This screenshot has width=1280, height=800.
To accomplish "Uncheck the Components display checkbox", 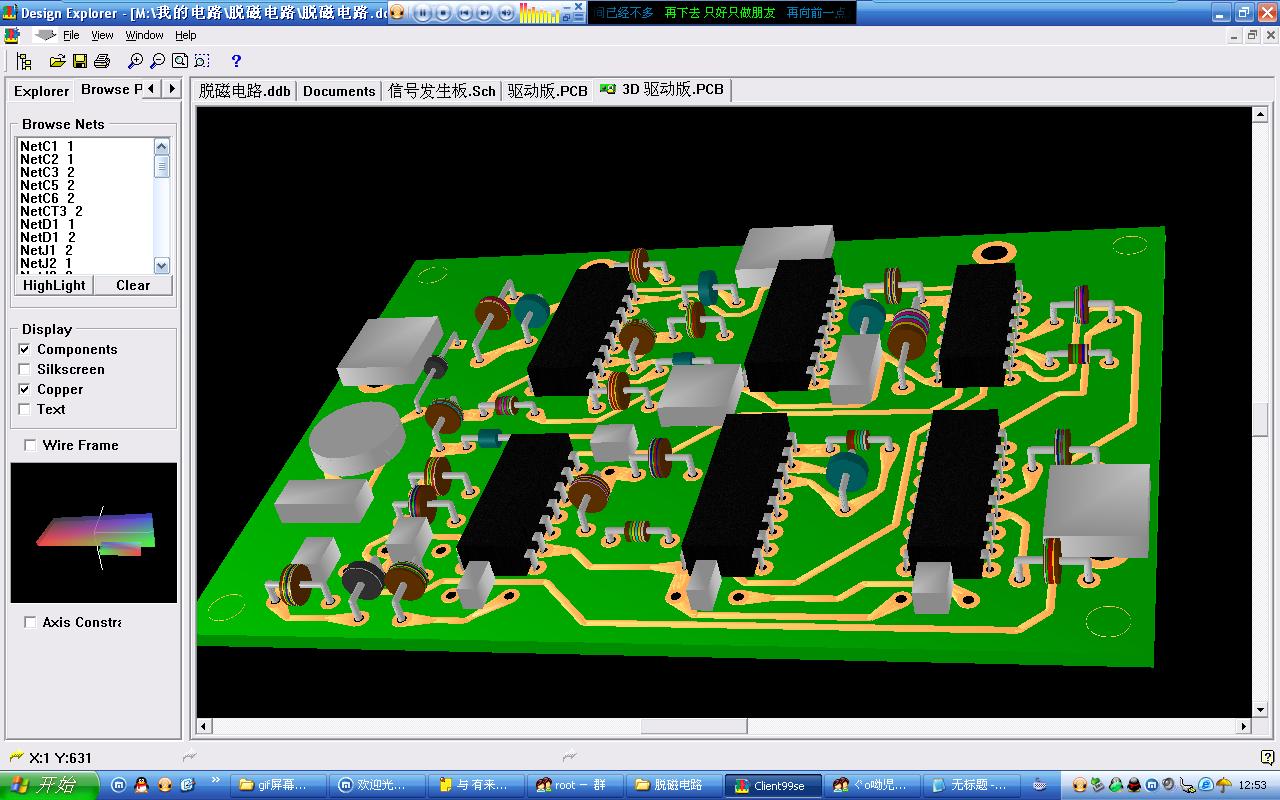I will coord(25,349).
